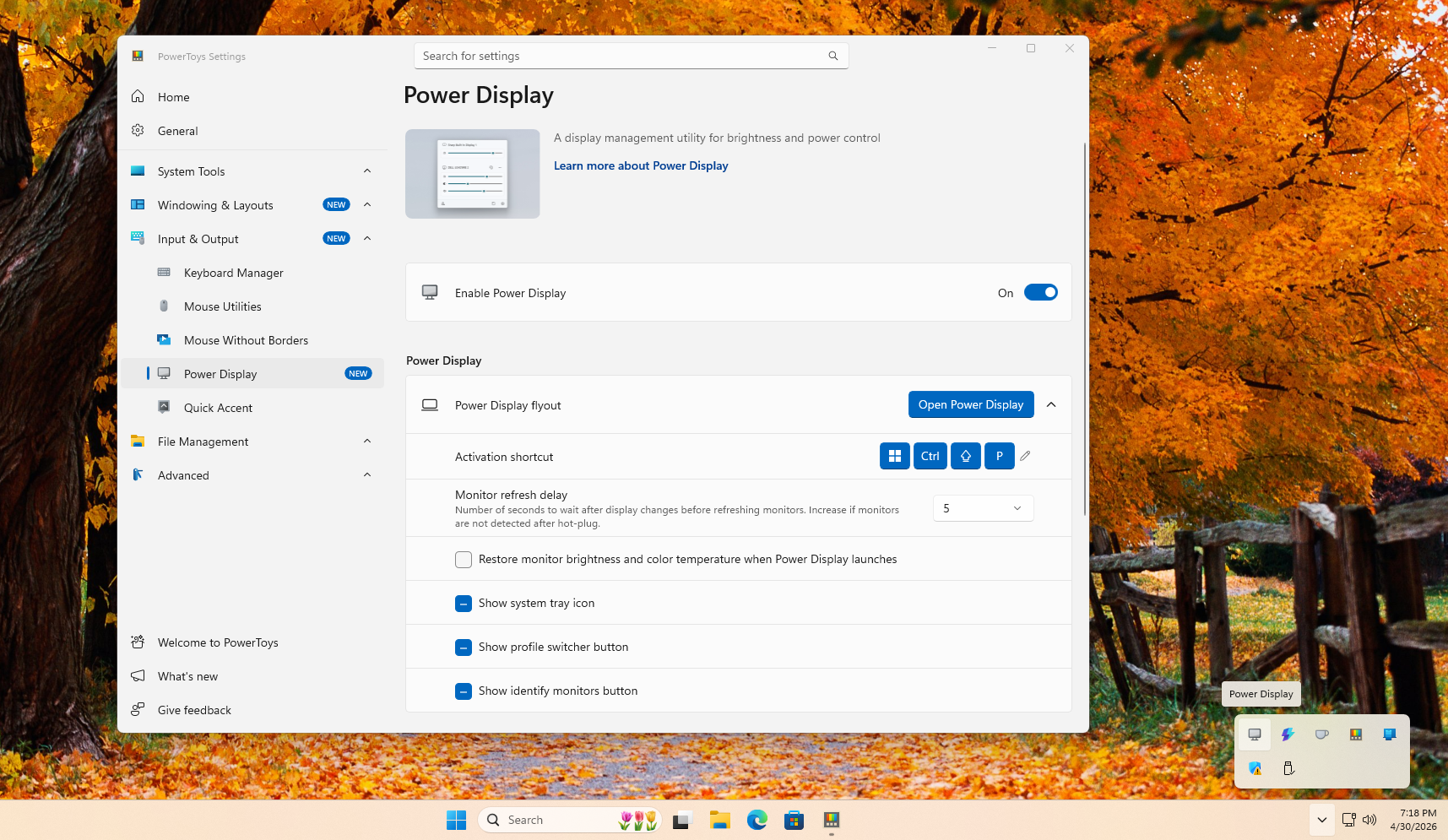Open Windows Security shield tray icon
1448x840 pixels.
(1255, 768)
